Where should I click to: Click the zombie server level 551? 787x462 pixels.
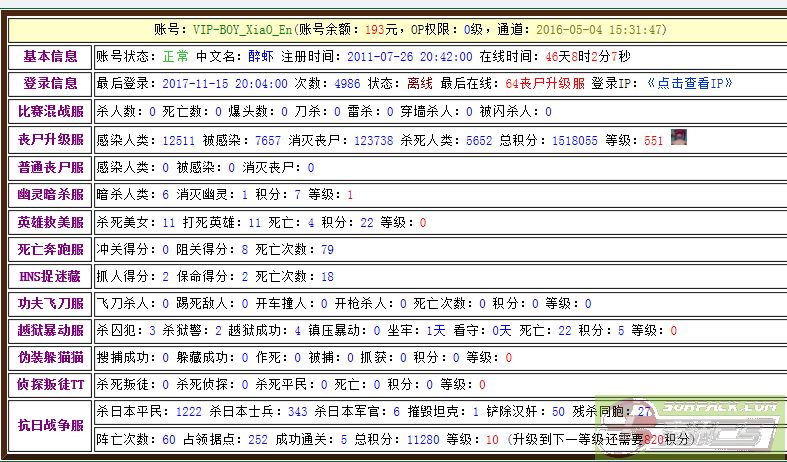tap(653, 141)
